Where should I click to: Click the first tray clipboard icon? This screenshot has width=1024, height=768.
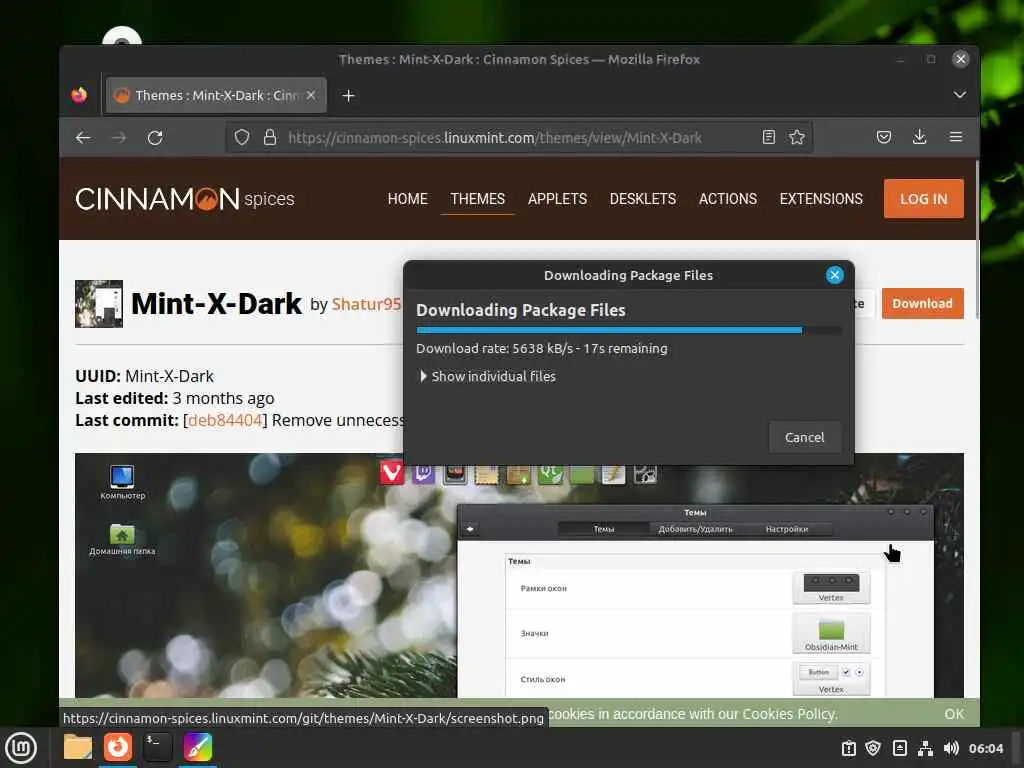point(848,748)
